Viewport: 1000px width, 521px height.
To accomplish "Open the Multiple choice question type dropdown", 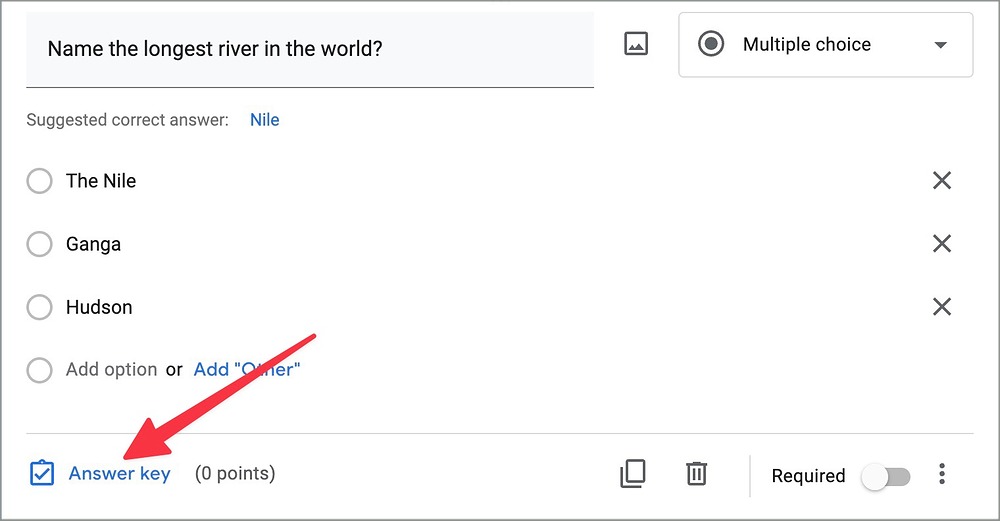I will tap(806, 45).
